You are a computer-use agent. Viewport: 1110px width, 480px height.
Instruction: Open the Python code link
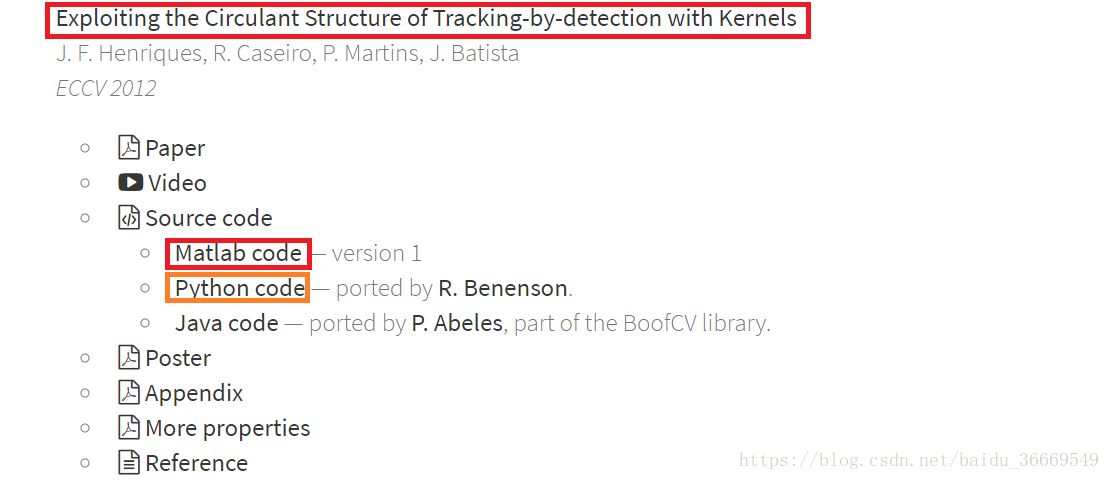click(x=240, y=289)
